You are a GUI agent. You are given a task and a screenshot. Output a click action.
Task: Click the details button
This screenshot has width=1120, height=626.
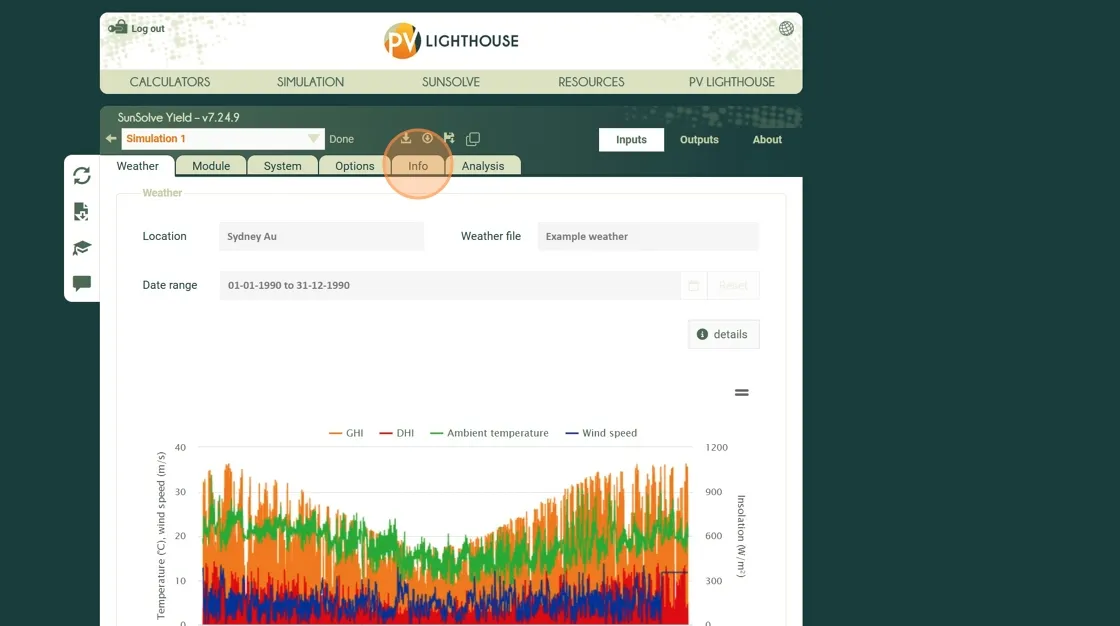pyautogui.click(x=723, y=334)
